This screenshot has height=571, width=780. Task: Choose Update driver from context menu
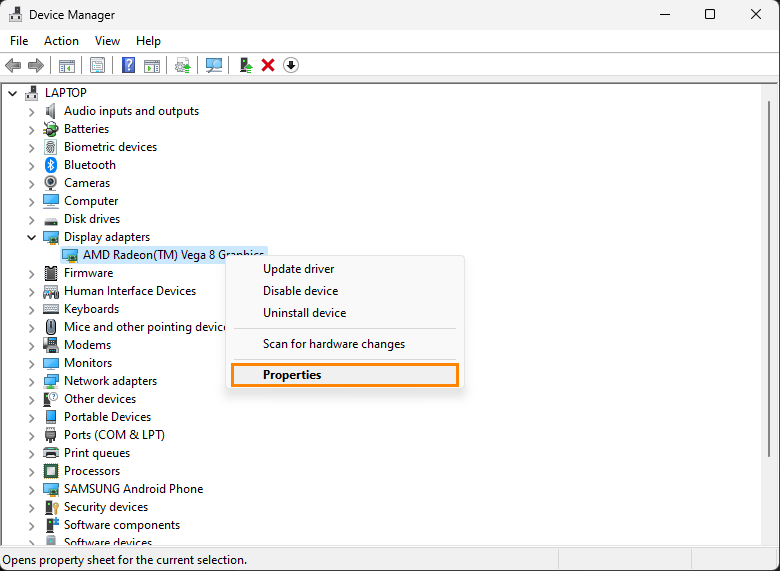(x=345, y=269)
